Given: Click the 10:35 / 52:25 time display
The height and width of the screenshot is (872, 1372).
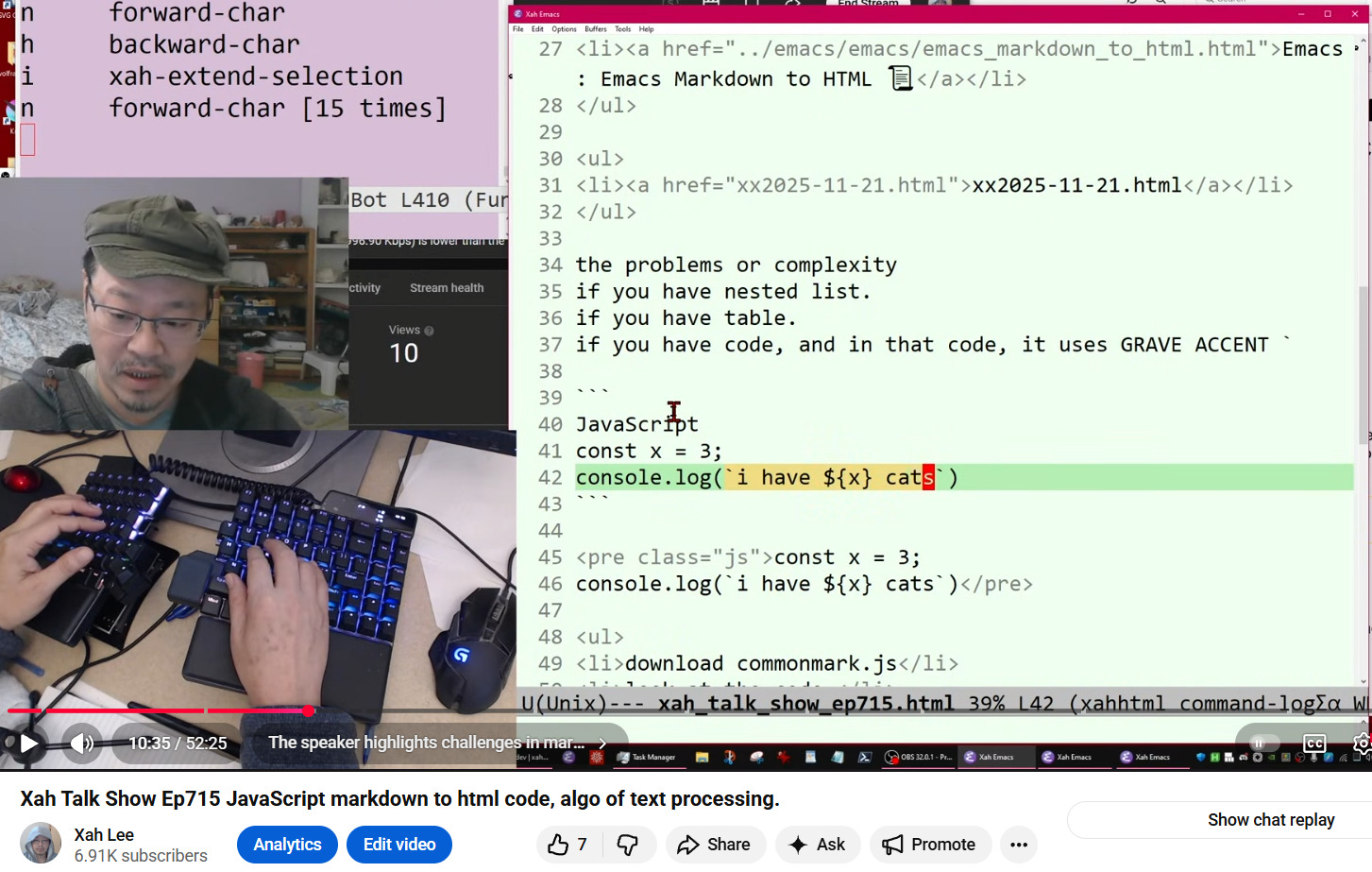Looking at the screenshot, I should [x=178, y=744].
